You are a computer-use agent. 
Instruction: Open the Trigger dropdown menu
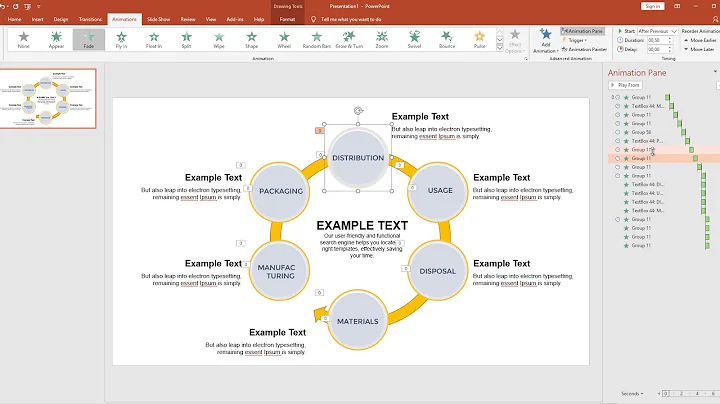pyautogui.click(x=574, y=40)
